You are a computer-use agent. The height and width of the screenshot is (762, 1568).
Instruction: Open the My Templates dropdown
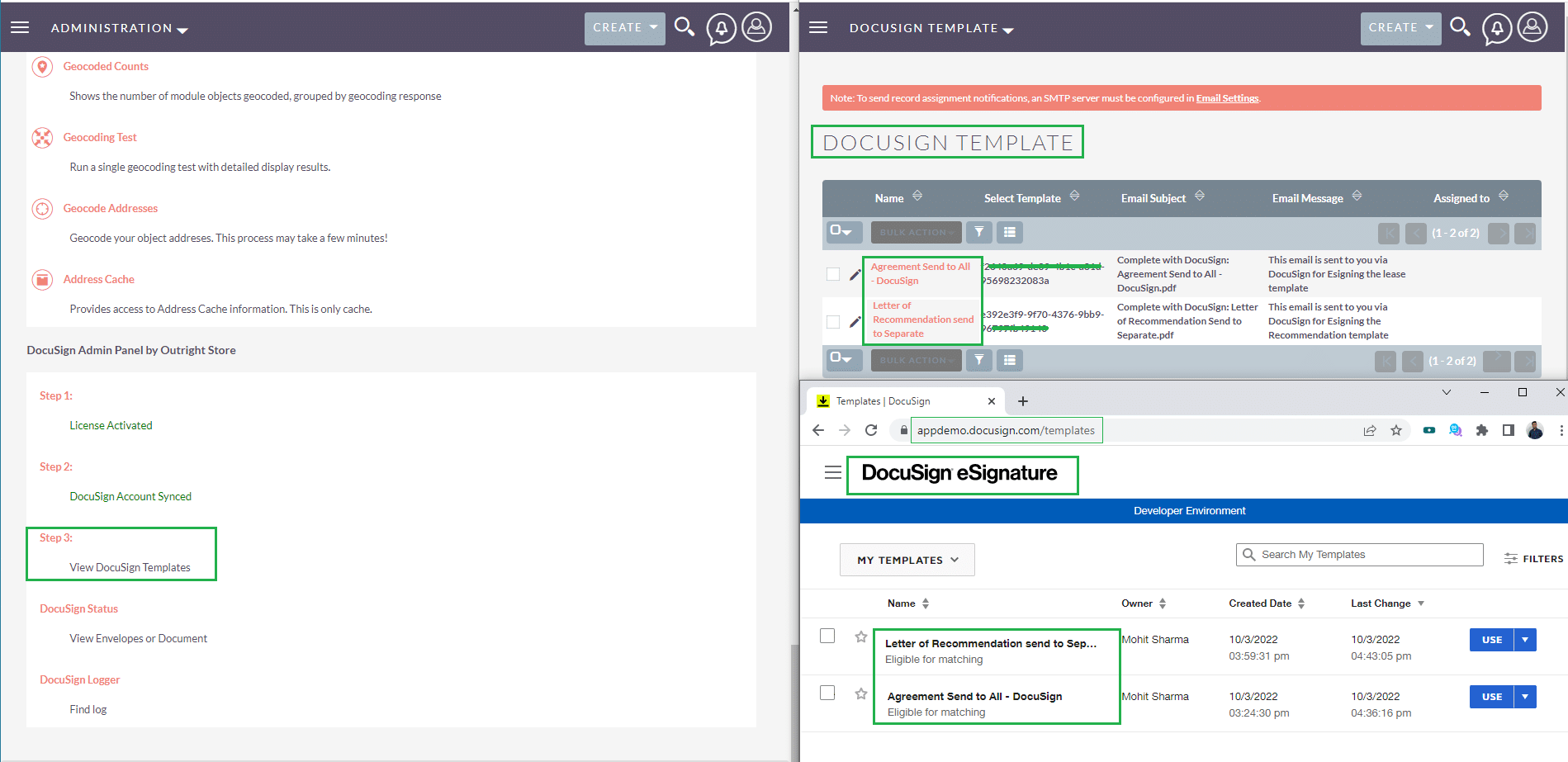pyautogui.click(x=907, y=560)
